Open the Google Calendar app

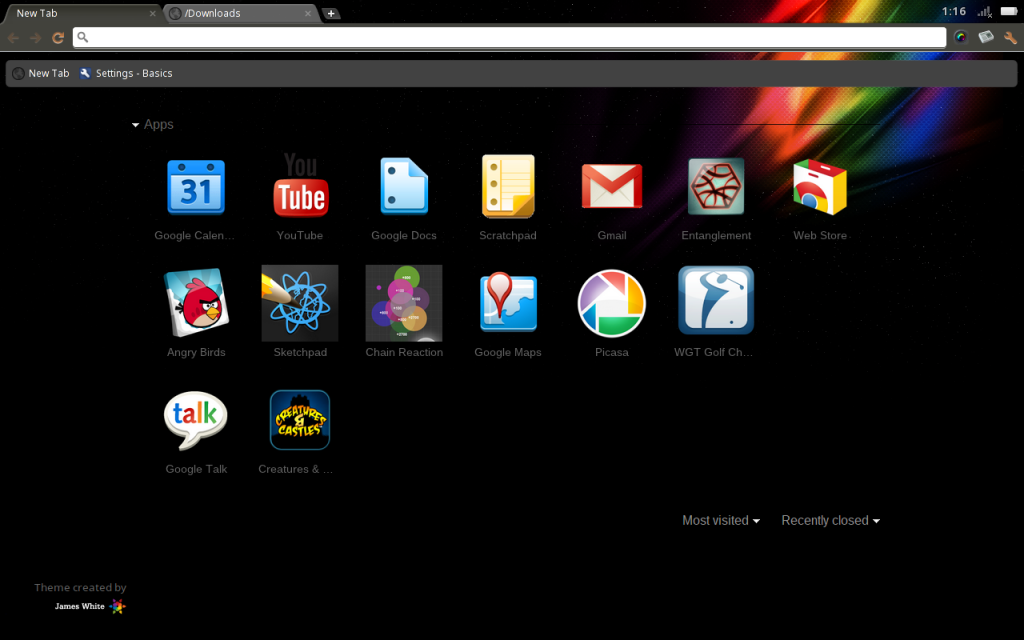(x=196, y=187)
